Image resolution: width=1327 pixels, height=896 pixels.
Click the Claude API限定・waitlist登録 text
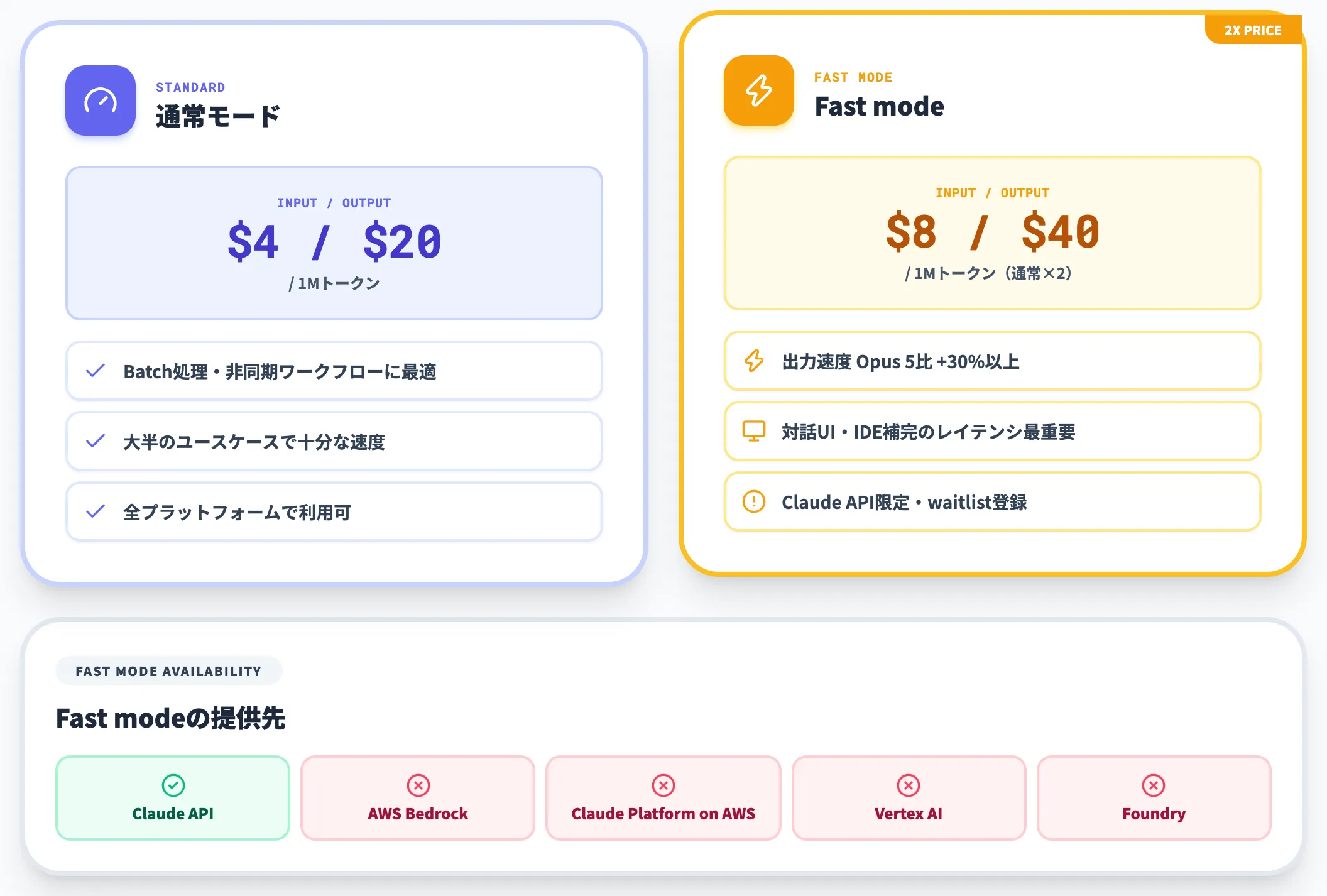pyautogui.click(x=904, y=502)
